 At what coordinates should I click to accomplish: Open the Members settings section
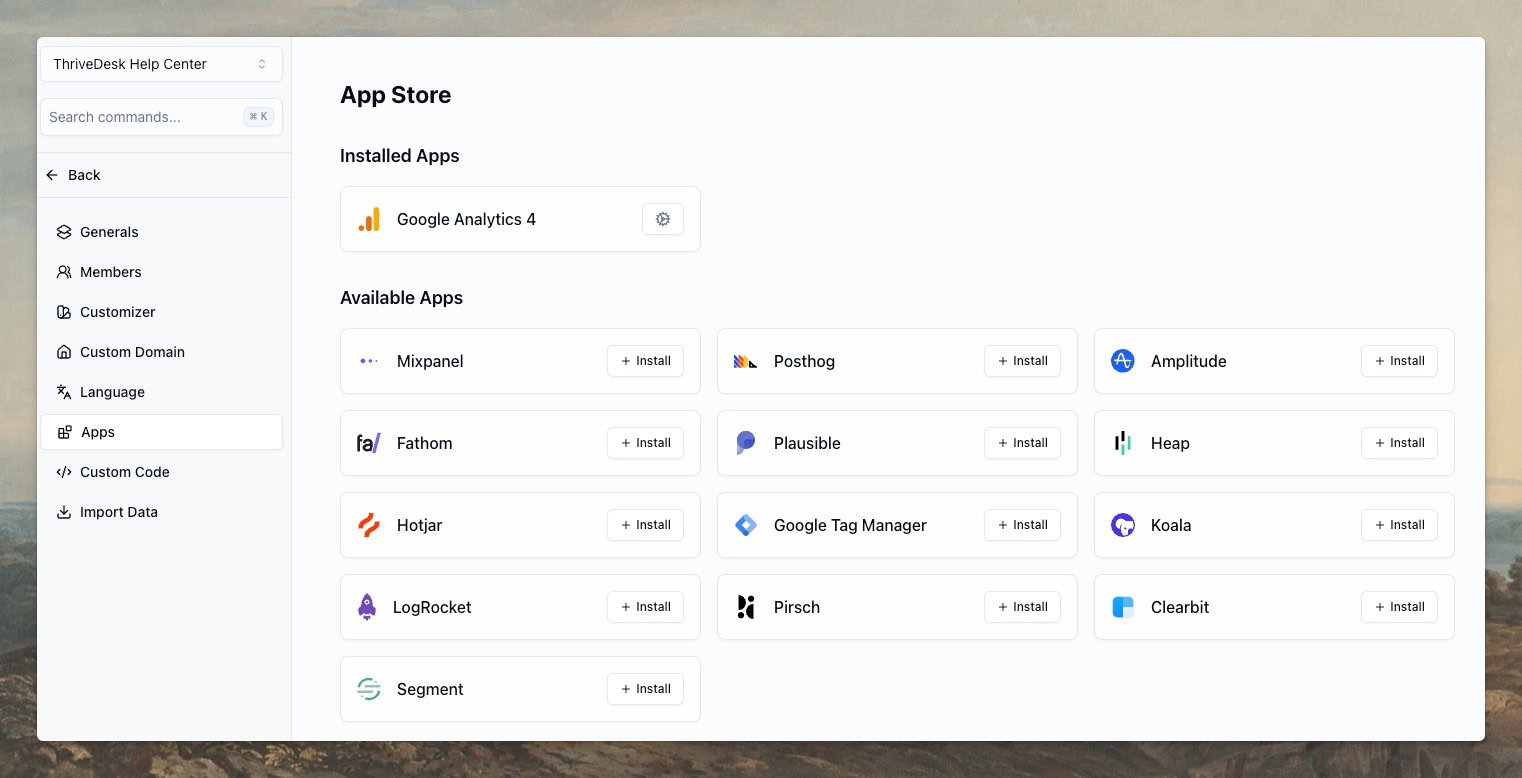pos(162,272)
